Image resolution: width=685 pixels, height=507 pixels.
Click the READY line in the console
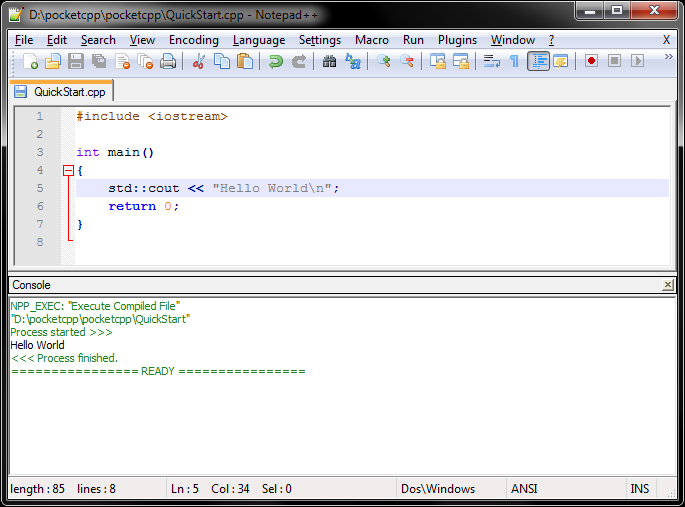158,371
